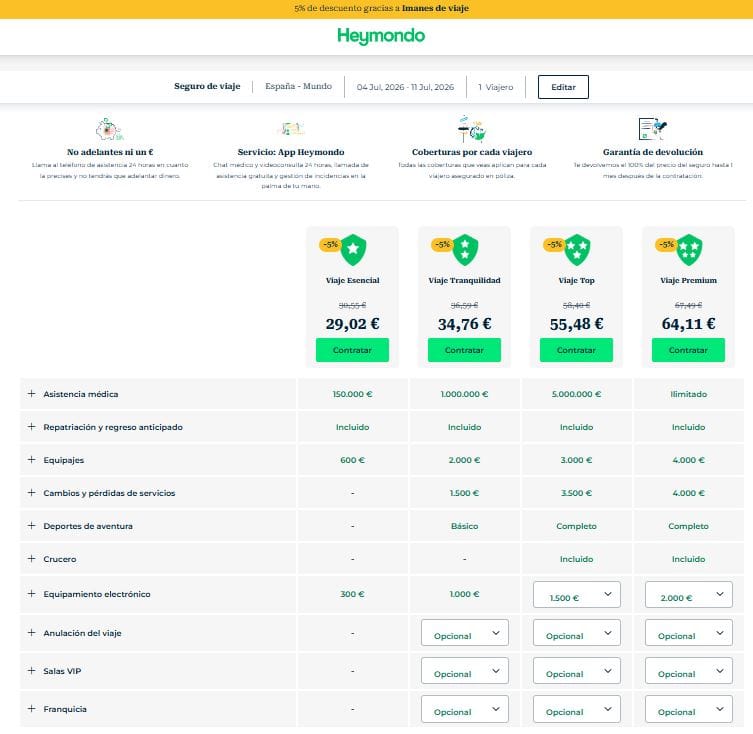Image resolution: width=753 pixels, height=734 pixels.
Task: Click Contratar for Viaje Tranquilidad
Action: 464,350
